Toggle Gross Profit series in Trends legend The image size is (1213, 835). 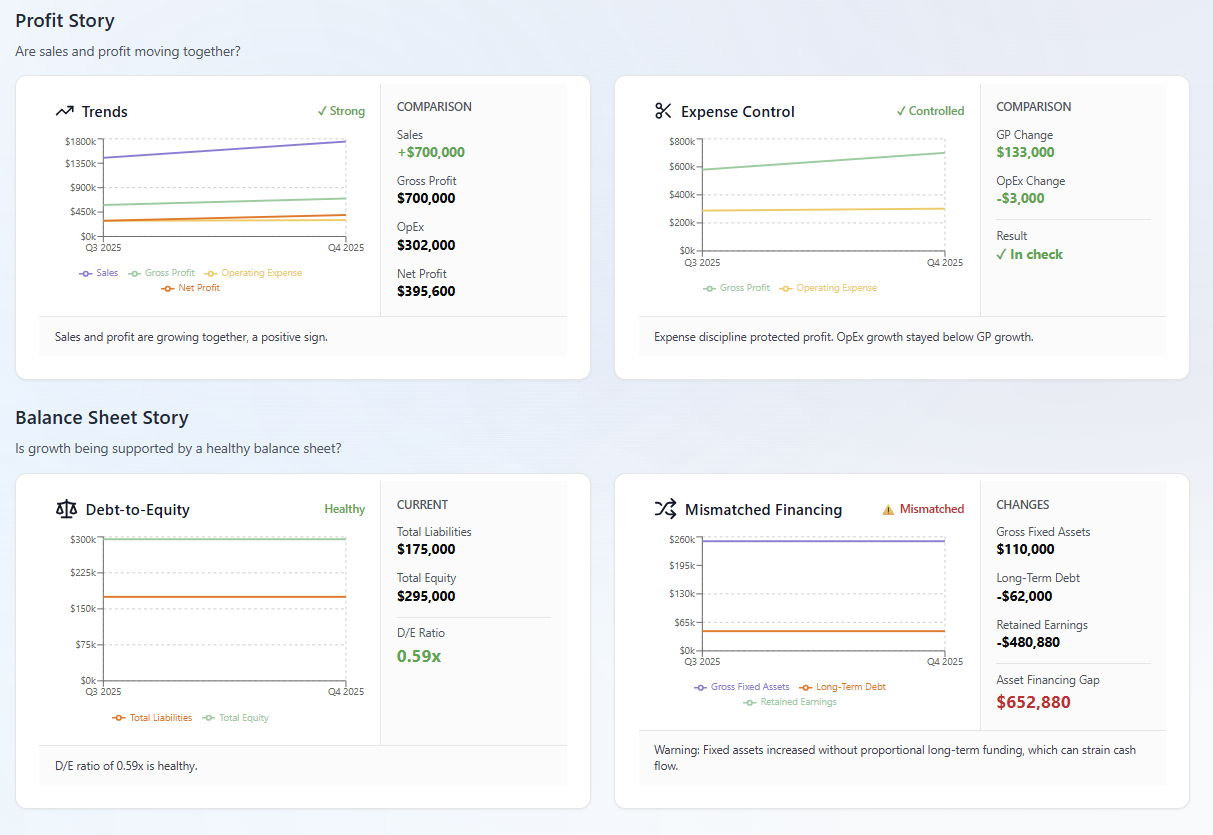[x=162, y=273]
